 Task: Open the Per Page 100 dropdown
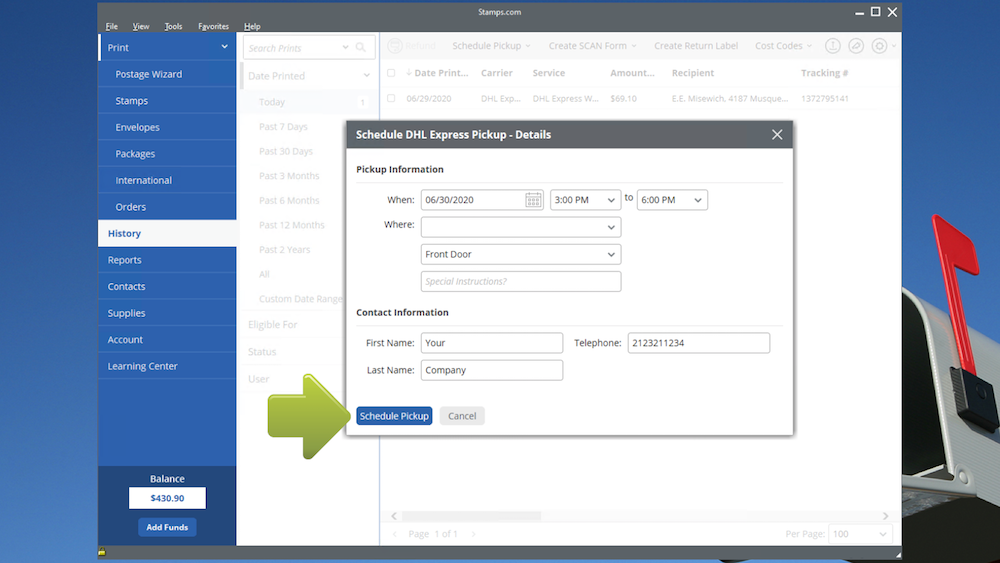pyautogui.click(x=860, y=534)
